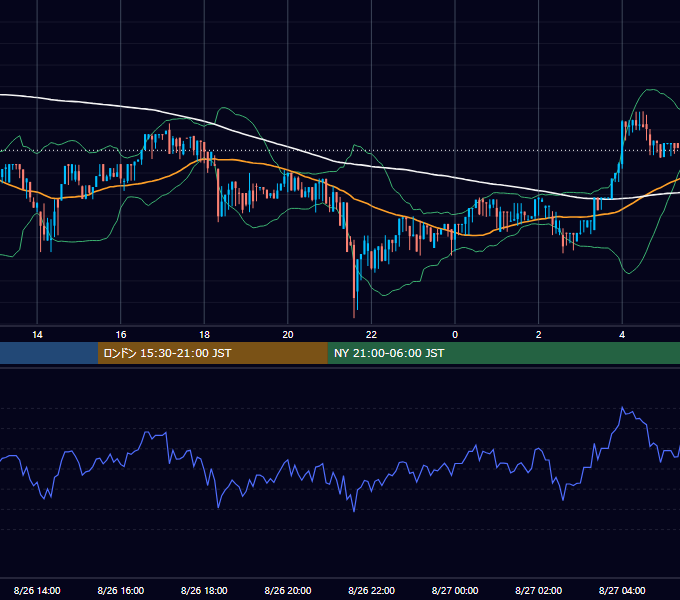Click the 14 hour label on price chart axis
This screenshot has height=600, width=680.
(37, 335)
